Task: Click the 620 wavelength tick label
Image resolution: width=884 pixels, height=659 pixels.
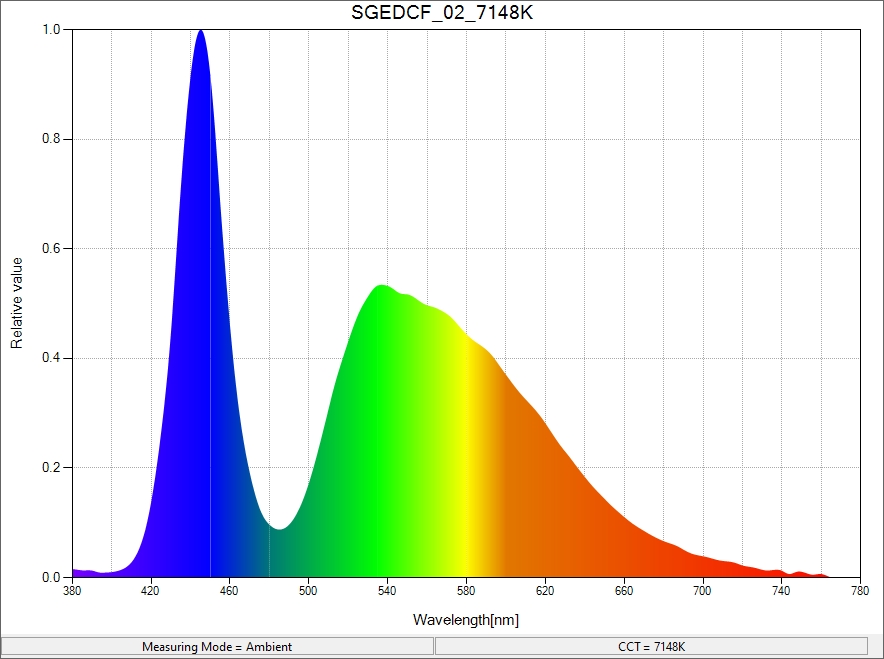Action: 545,592
